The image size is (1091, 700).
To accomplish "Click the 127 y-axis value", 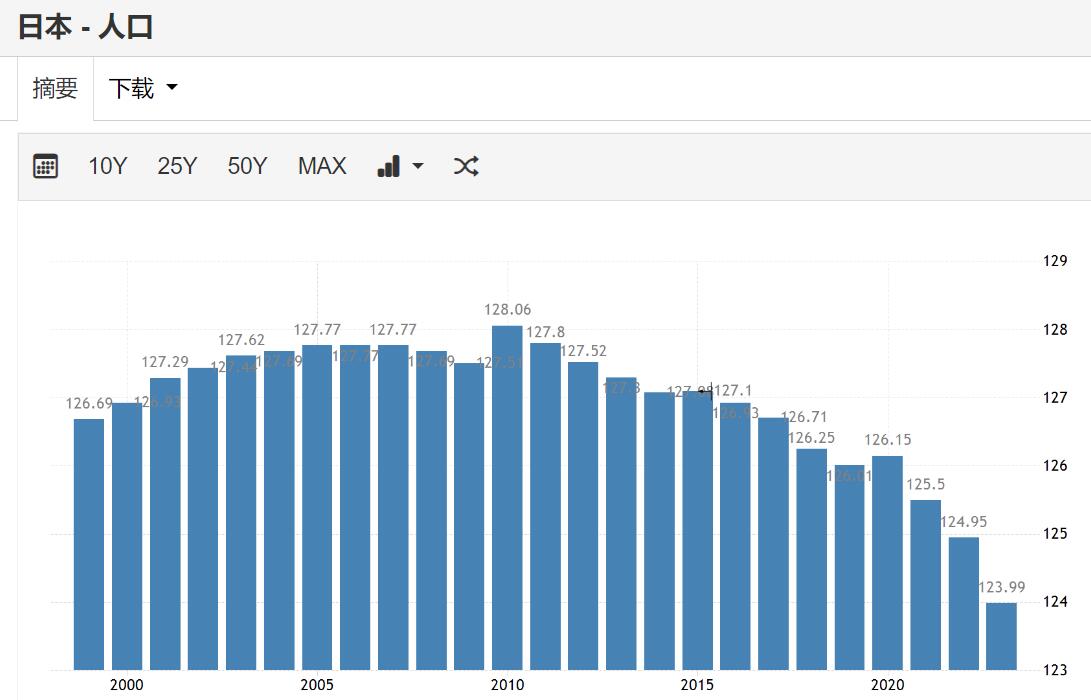I will 1055,398.
